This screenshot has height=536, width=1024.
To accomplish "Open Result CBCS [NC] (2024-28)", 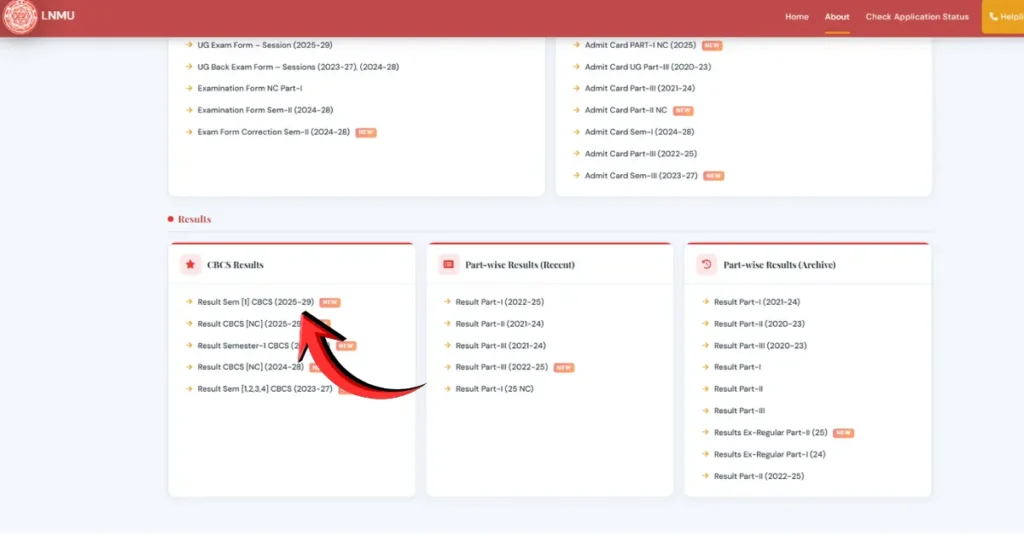I will pos(250,367).
